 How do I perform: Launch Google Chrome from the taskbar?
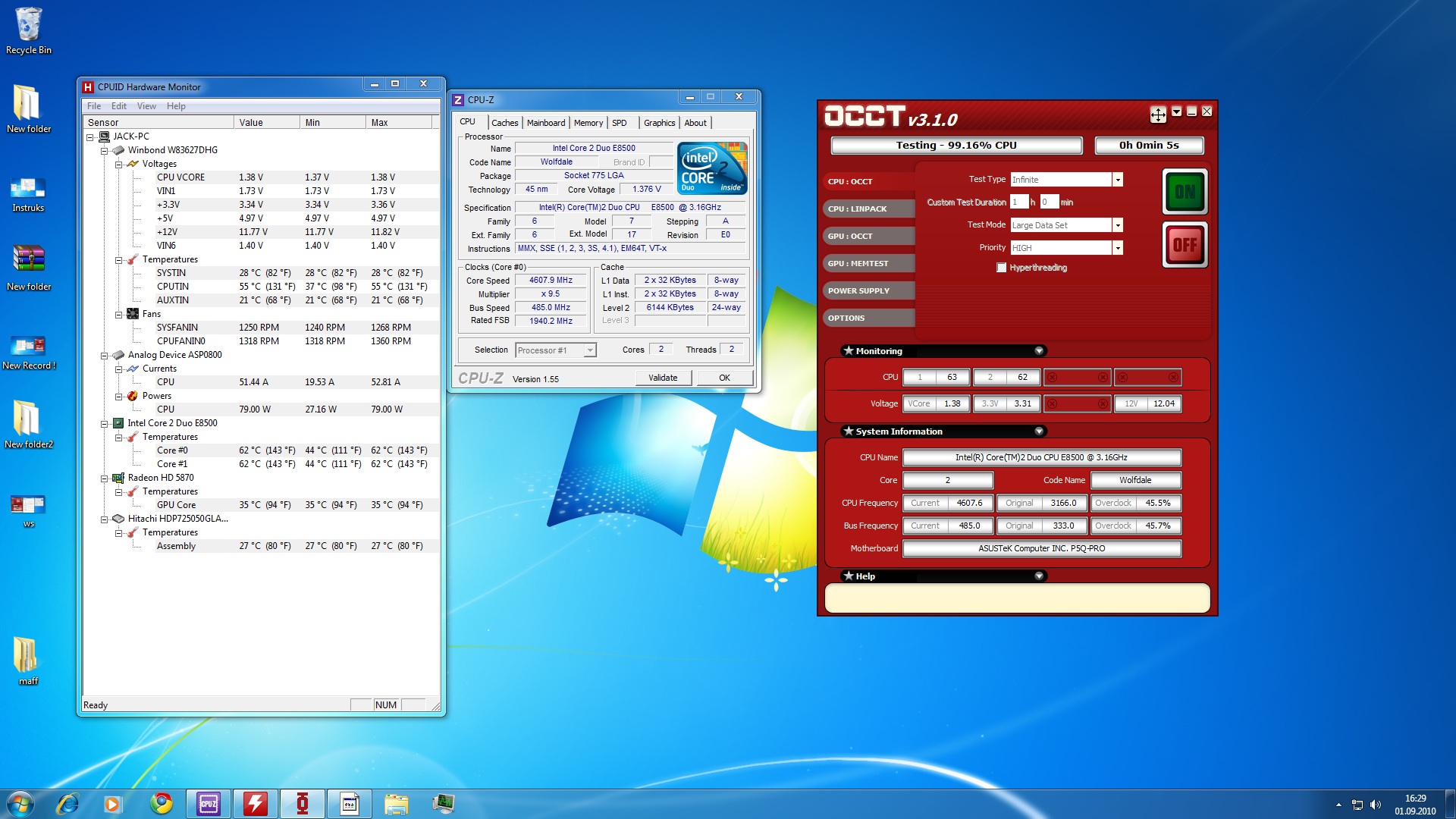[x=161, y=804]
